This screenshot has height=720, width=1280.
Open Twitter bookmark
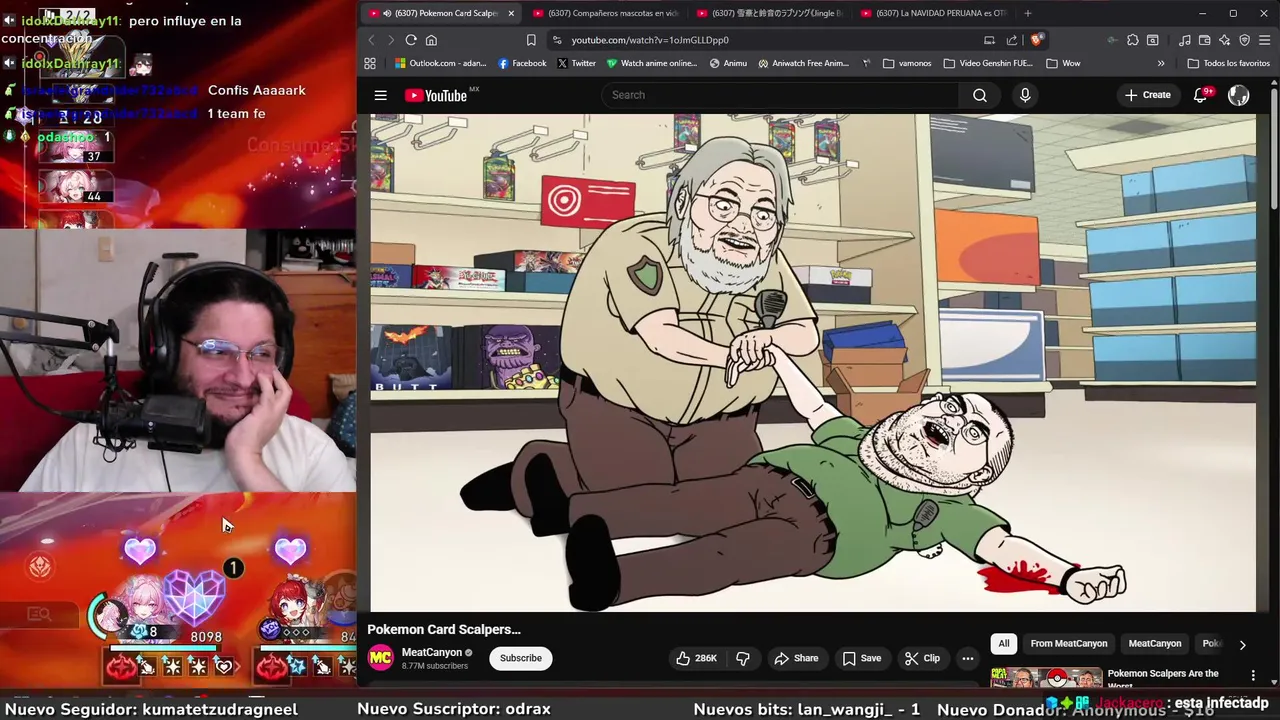point(576,63)
